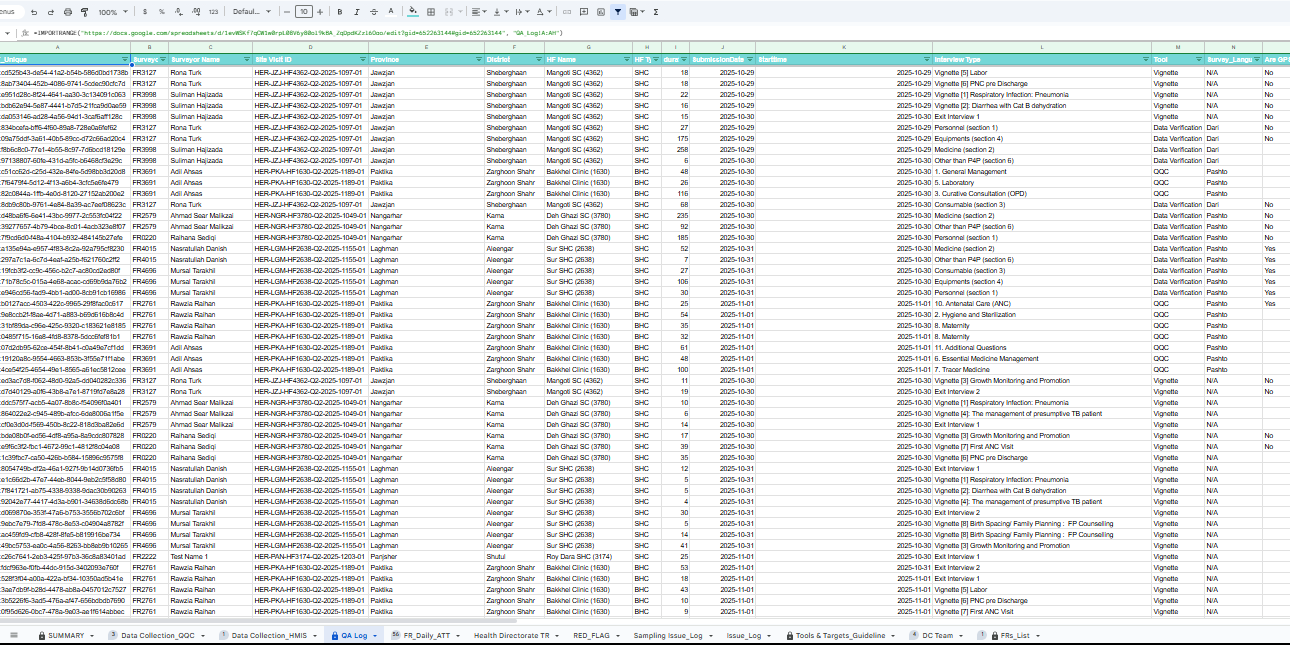The width and height of the screenshot is (1290, 645).
Task: Decrease font size minus button
Action: pyautogui.click(x=288, y=12)
